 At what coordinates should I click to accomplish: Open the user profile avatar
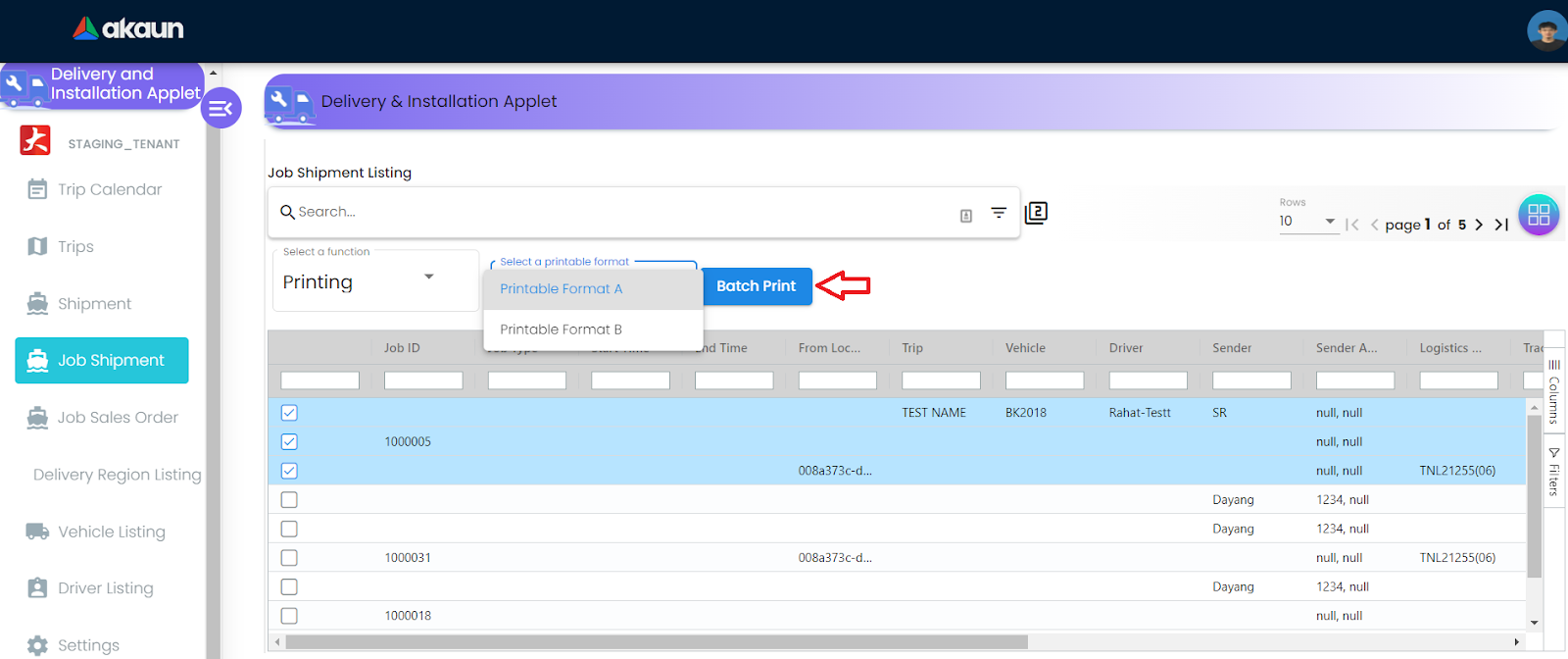(x=1546, y=30)
